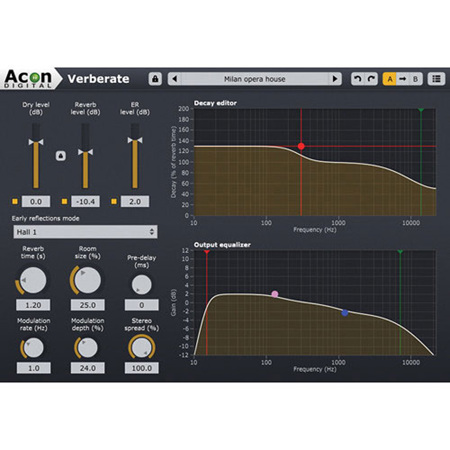Toggle the ER level enable square

[x=114, y=201]
